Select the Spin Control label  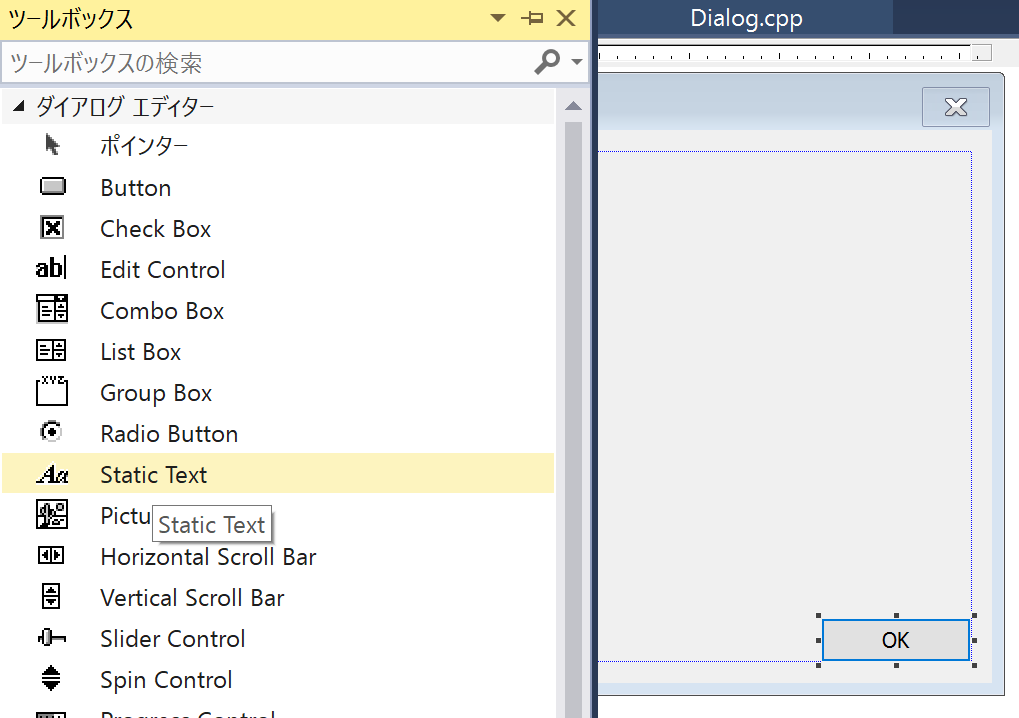(166, 680)
